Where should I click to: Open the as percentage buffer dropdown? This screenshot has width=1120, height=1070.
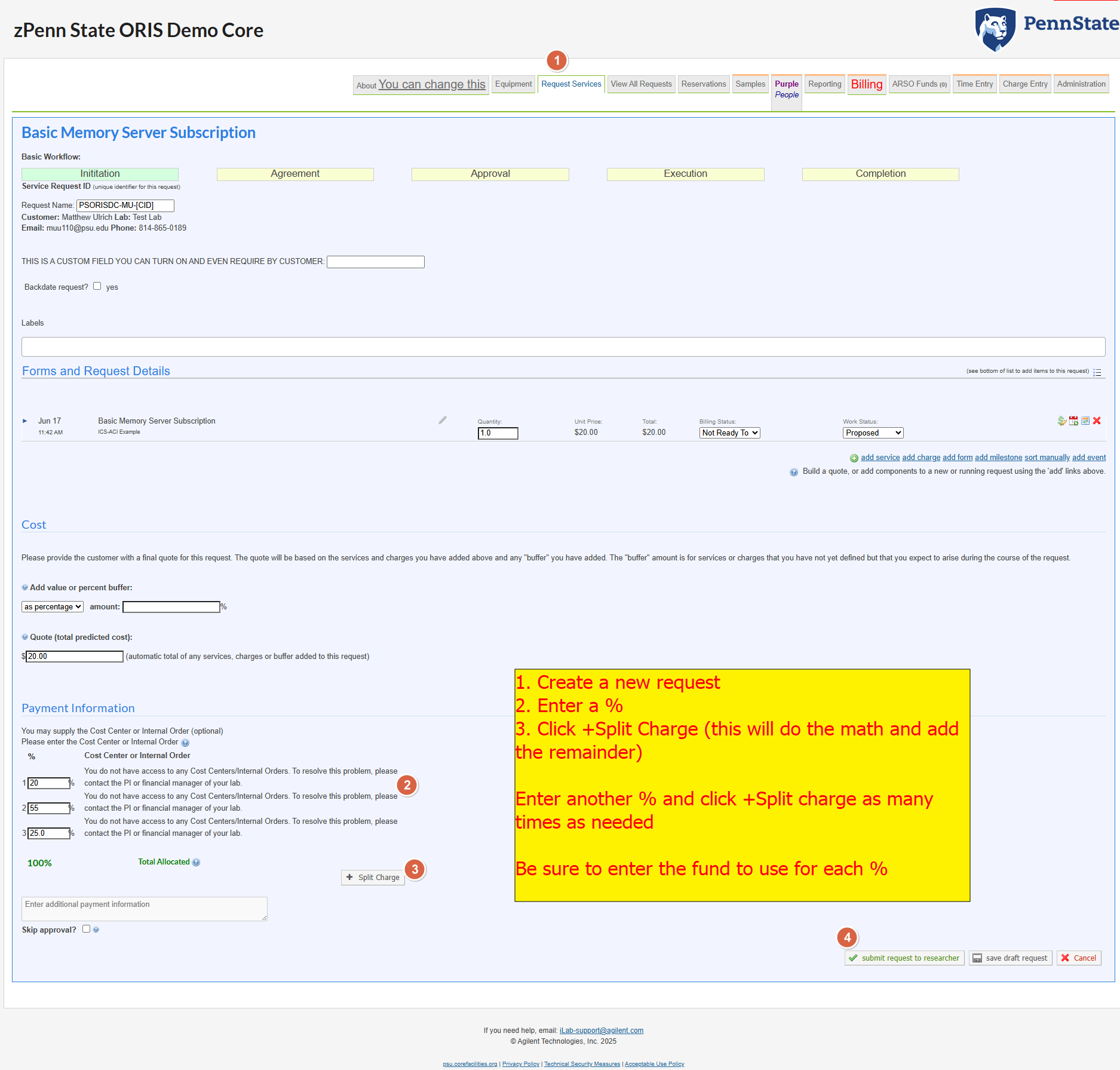[x=53, y=606]
